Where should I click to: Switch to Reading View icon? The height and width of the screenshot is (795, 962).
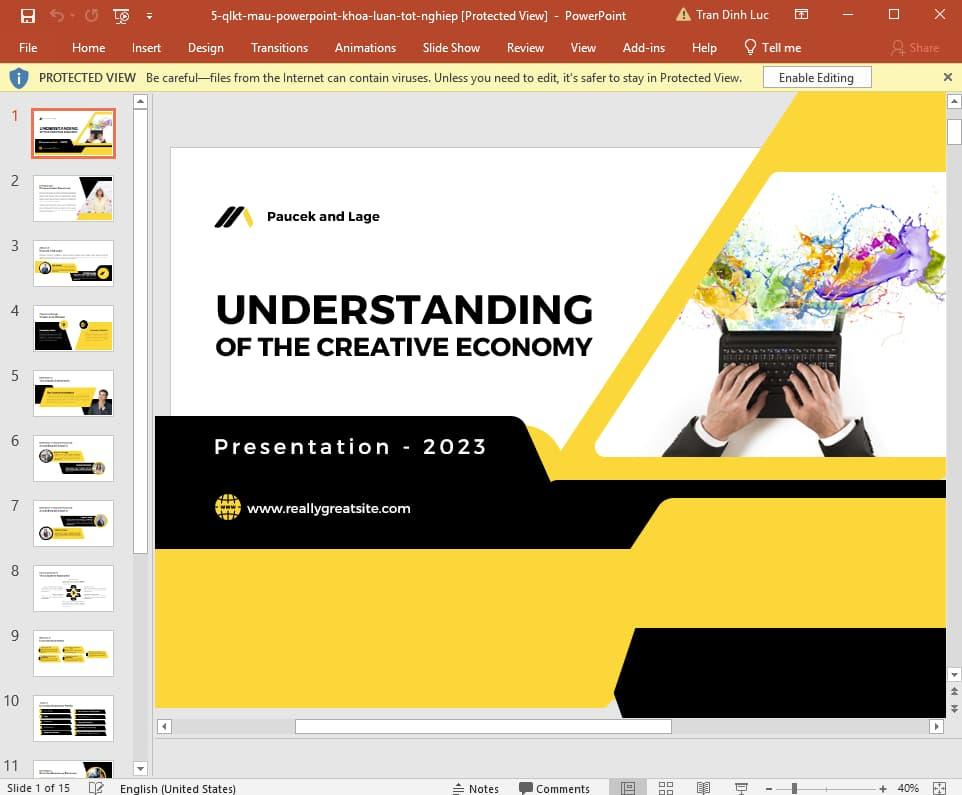coord(703,788)
